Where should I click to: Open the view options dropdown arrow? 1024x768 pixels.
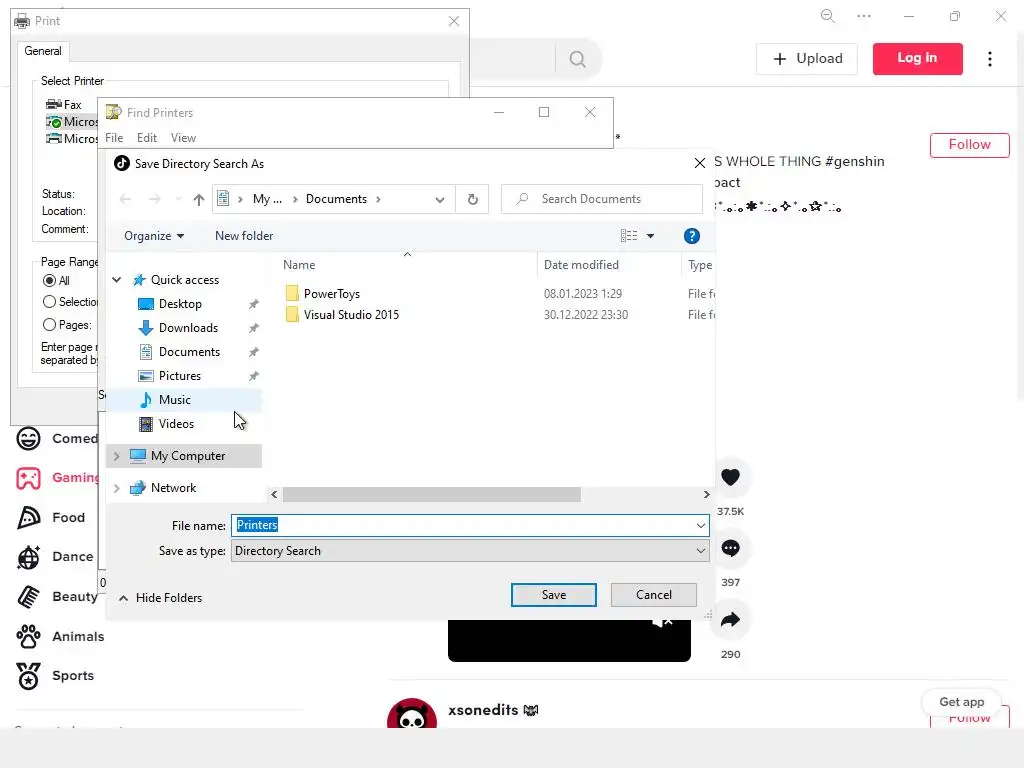650,236
